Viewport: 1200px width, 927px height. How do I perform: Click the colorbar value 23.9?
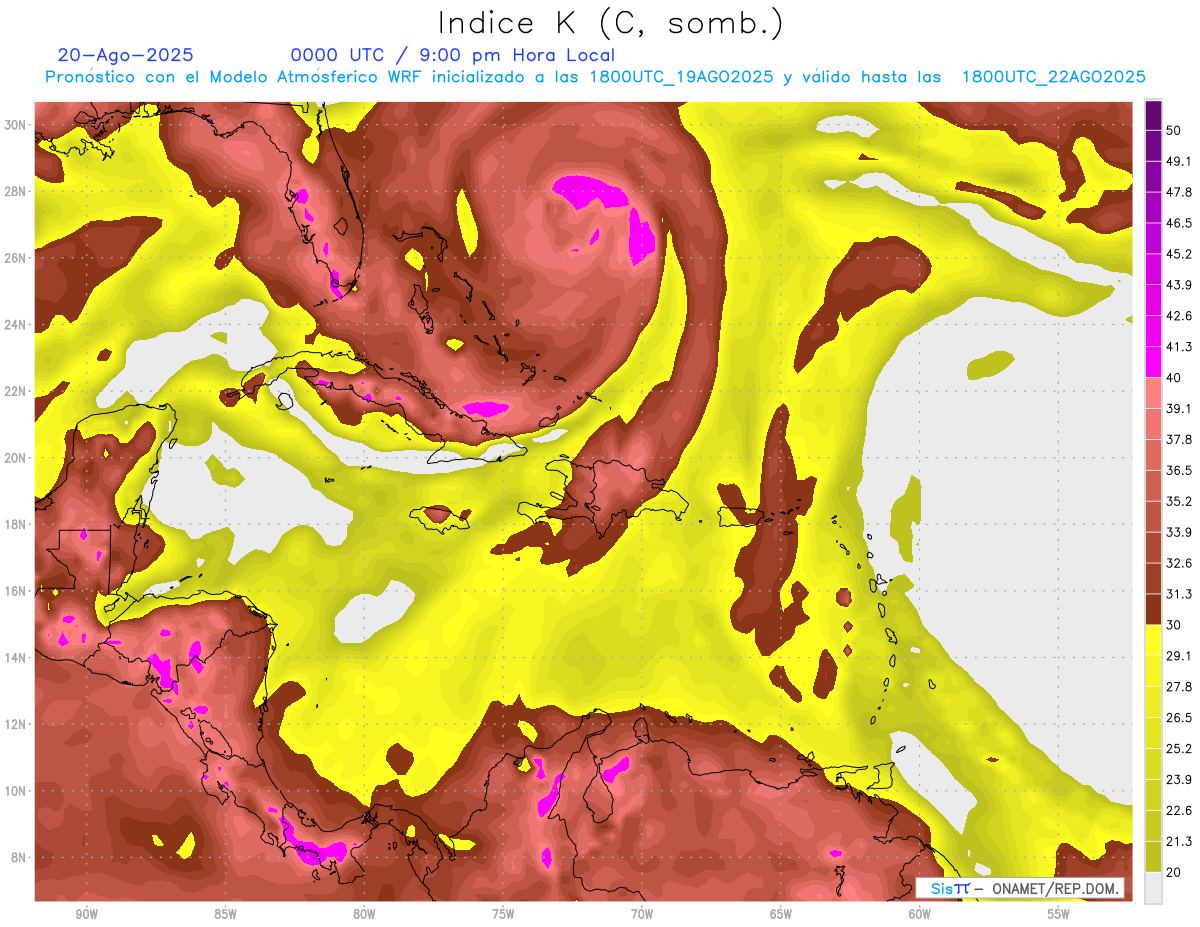click(x=1178, y=780)
